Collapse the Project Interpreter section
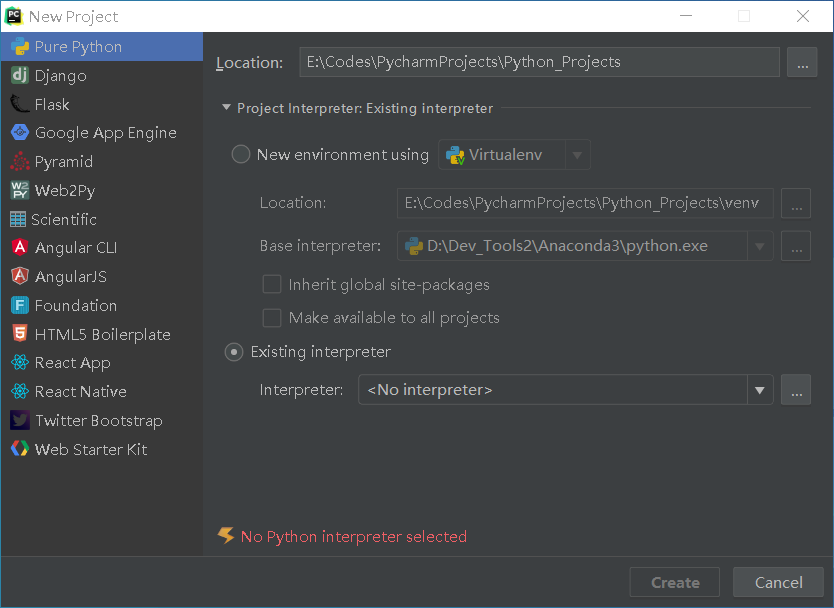The height and width of the screenshot is (608, 834). point(226,107)
